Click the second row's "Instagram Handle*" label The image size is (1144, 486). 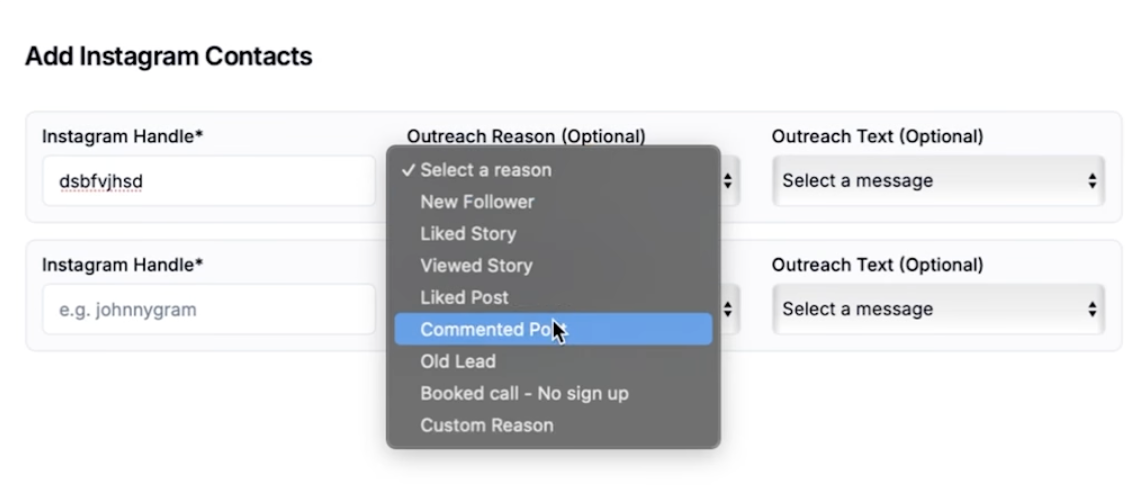point(123,265)
